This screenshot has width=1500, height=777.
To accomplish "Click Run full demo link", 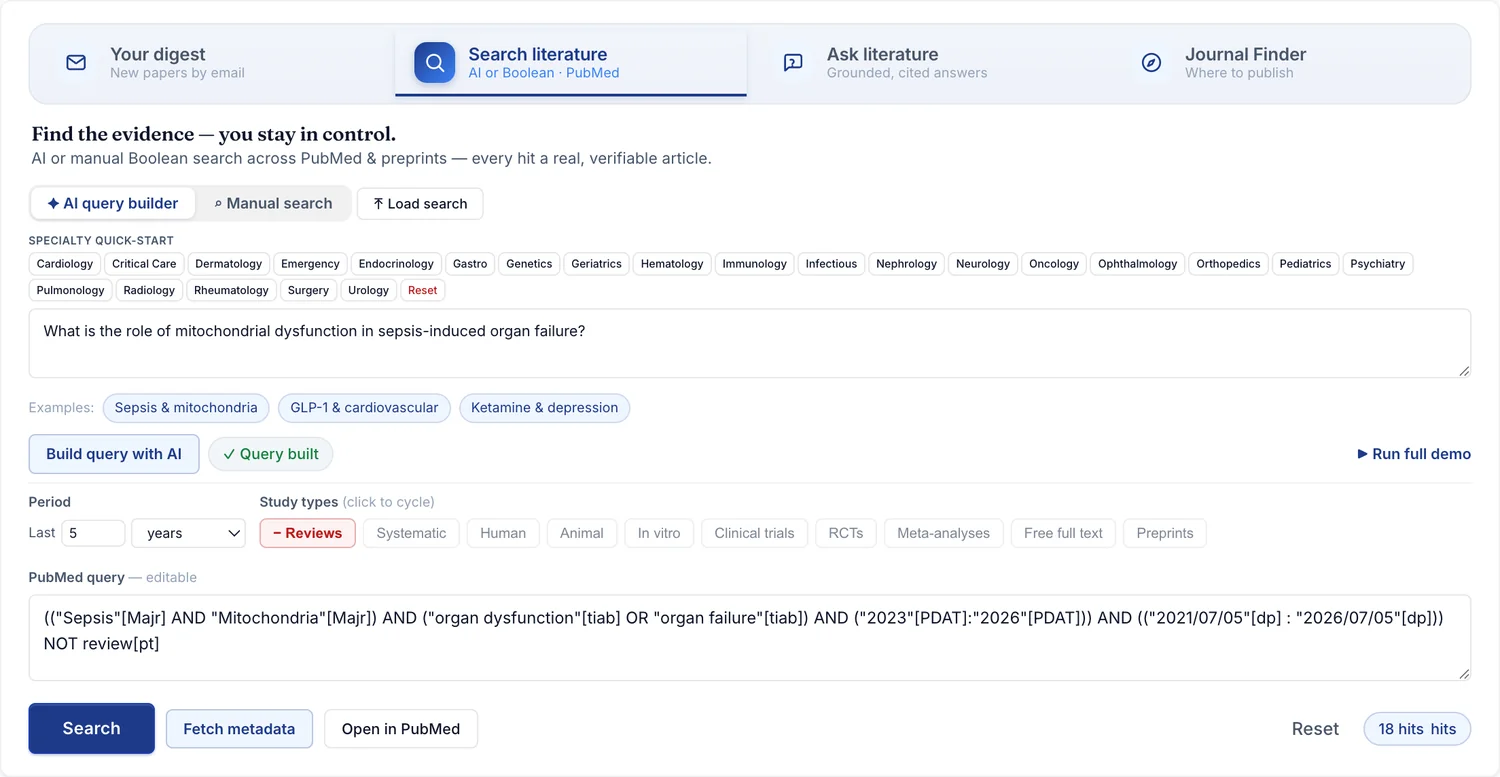I will (x=1414, y=454).
